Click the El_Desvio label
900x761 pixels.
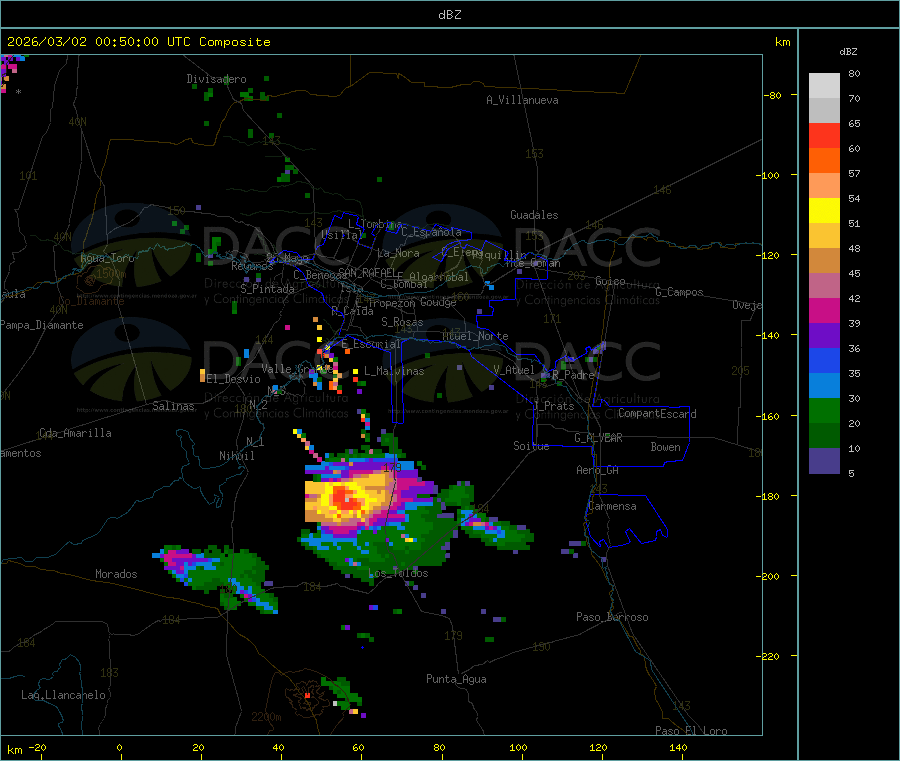(234, 379)
